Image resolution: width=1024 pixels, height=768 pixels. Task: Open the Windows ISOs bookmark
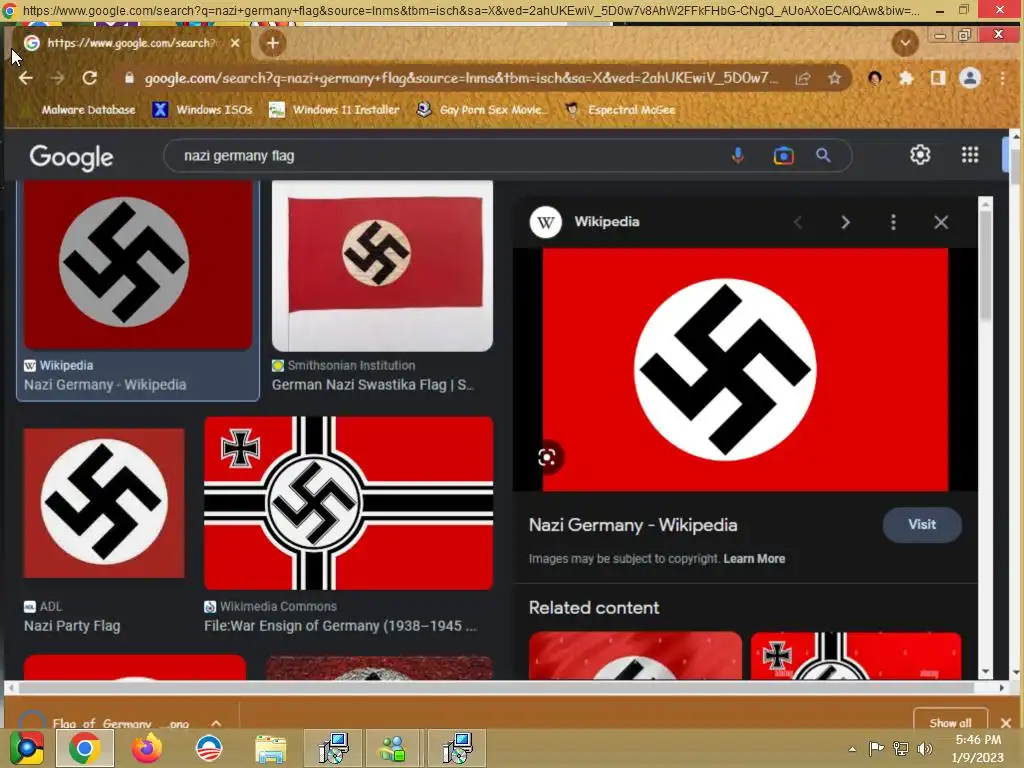pyautogui.click(x=202, y=110)
